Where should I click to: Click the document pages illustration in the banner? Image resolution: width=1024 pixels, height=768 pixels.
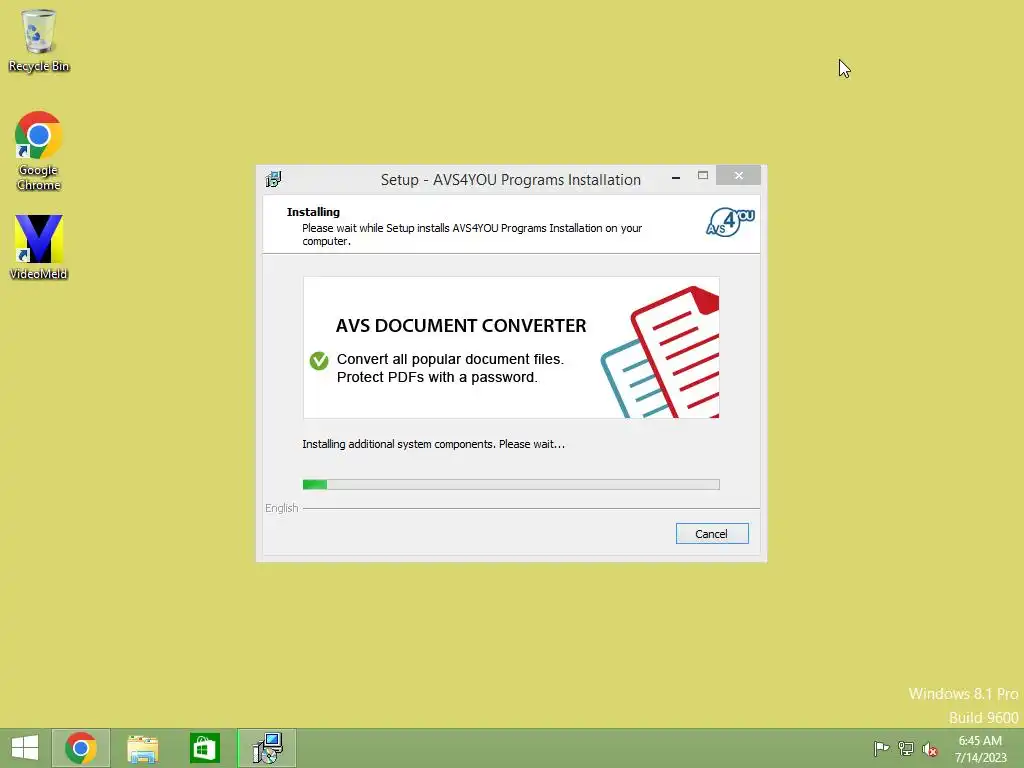coord(660,352)
